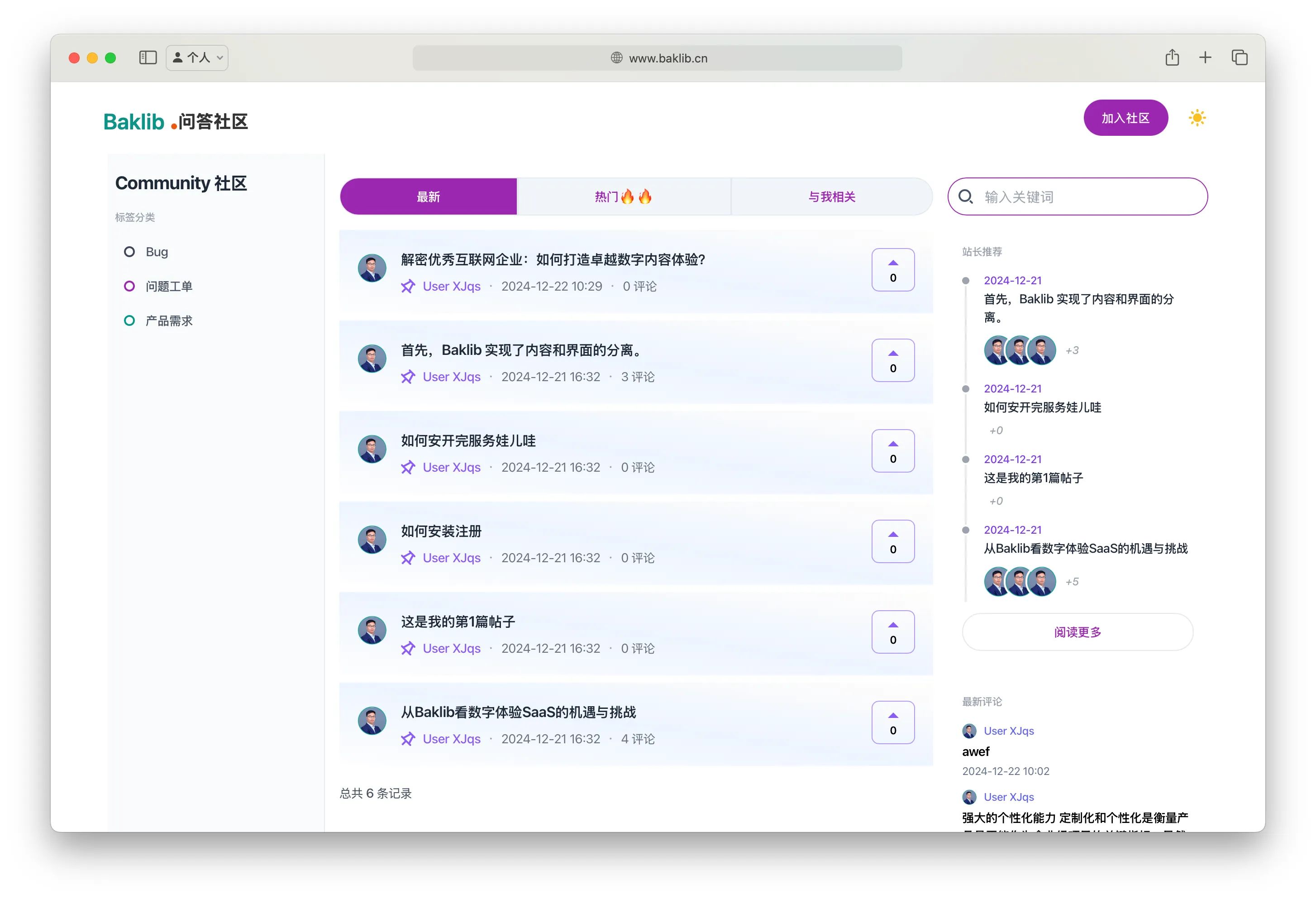
Task: Open feed post 首先，Baklib 实现了内容和界面的分离
Action: (523, 350)
